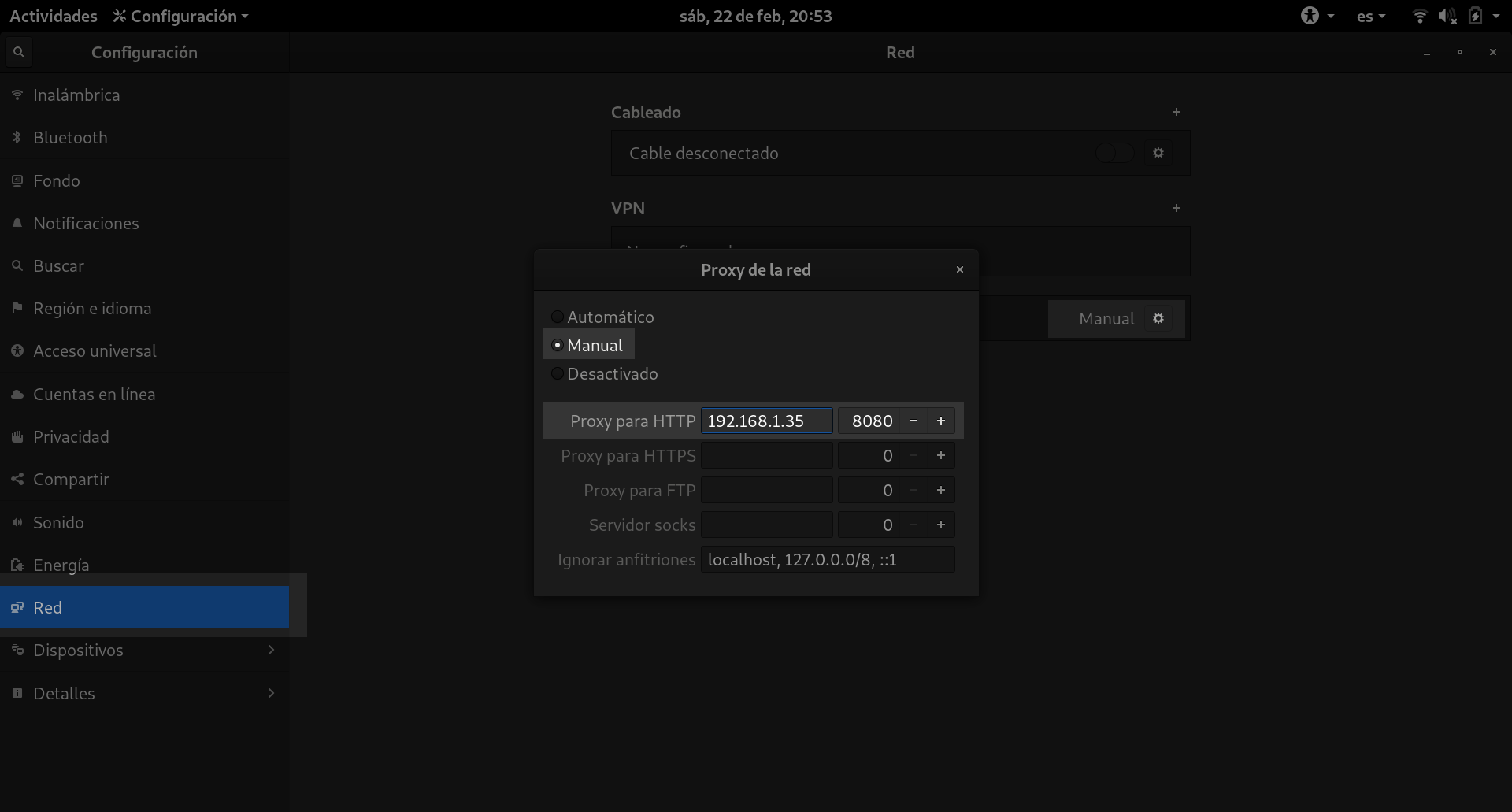Click the Fondo background icon in sidebar
1512x812 pixels.
point(17,181)
